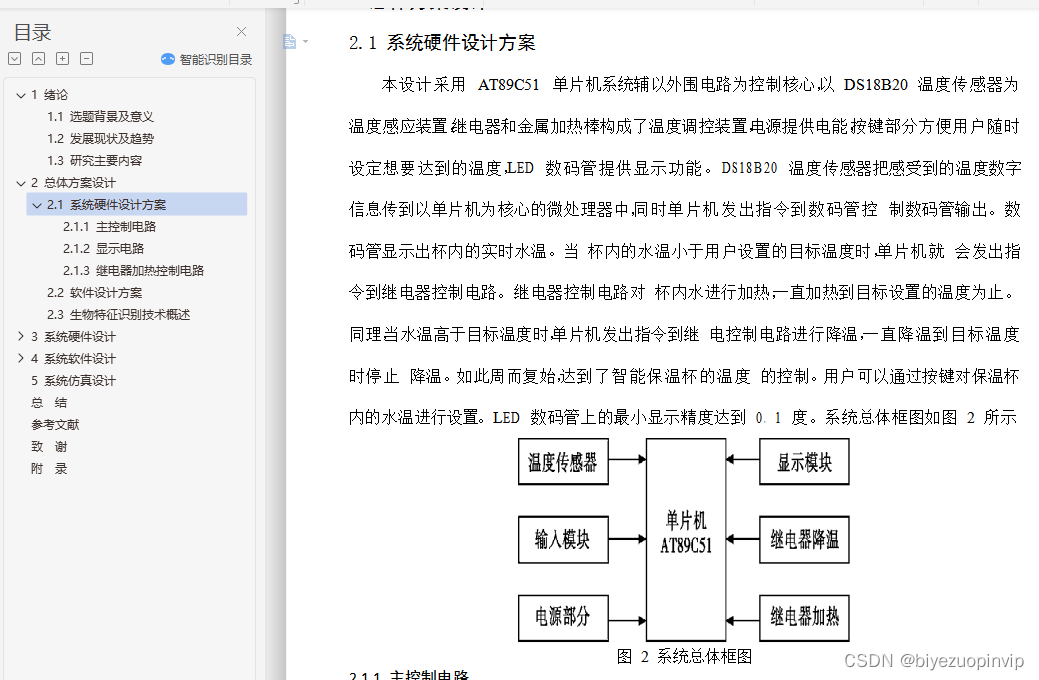Click the '单片机 AT89C51' center block

(686, 539)
